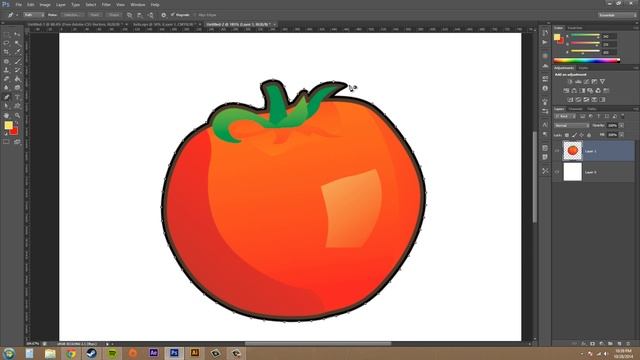Toggle visibility of Layer 1
The height and width of the screenshot is (360, 640).
[557, 151]
